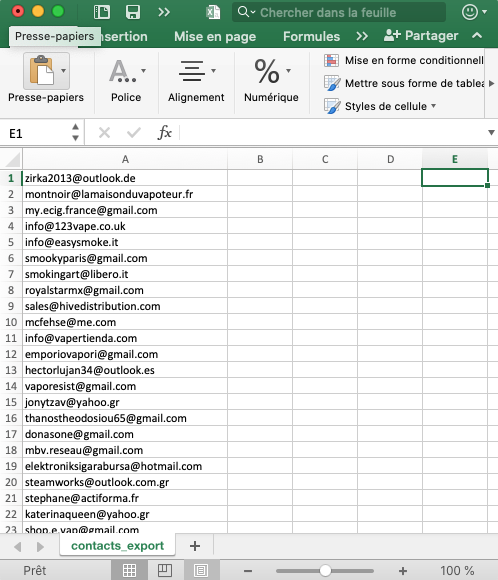Adjust the zoom slider handle
This screenshot has width=498, height=580.
325,570
